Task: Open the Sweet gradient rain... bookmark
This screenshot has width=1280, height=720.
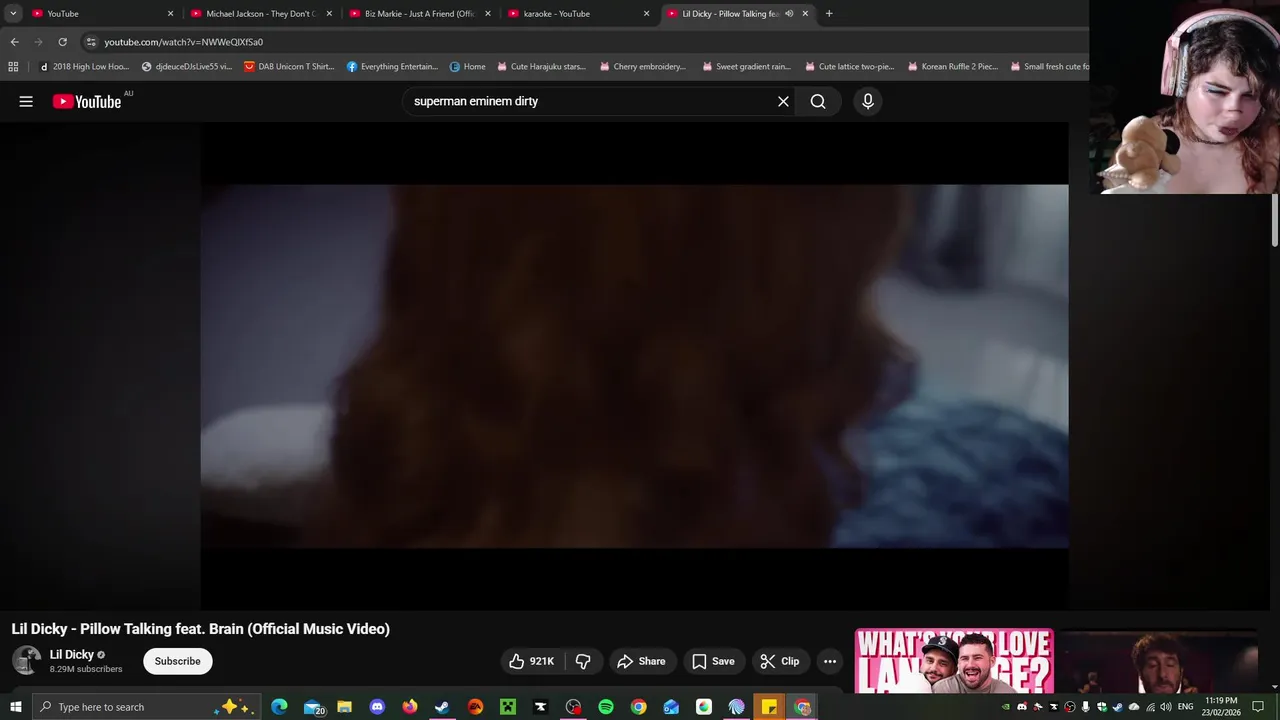Action: tap(746, 67)
